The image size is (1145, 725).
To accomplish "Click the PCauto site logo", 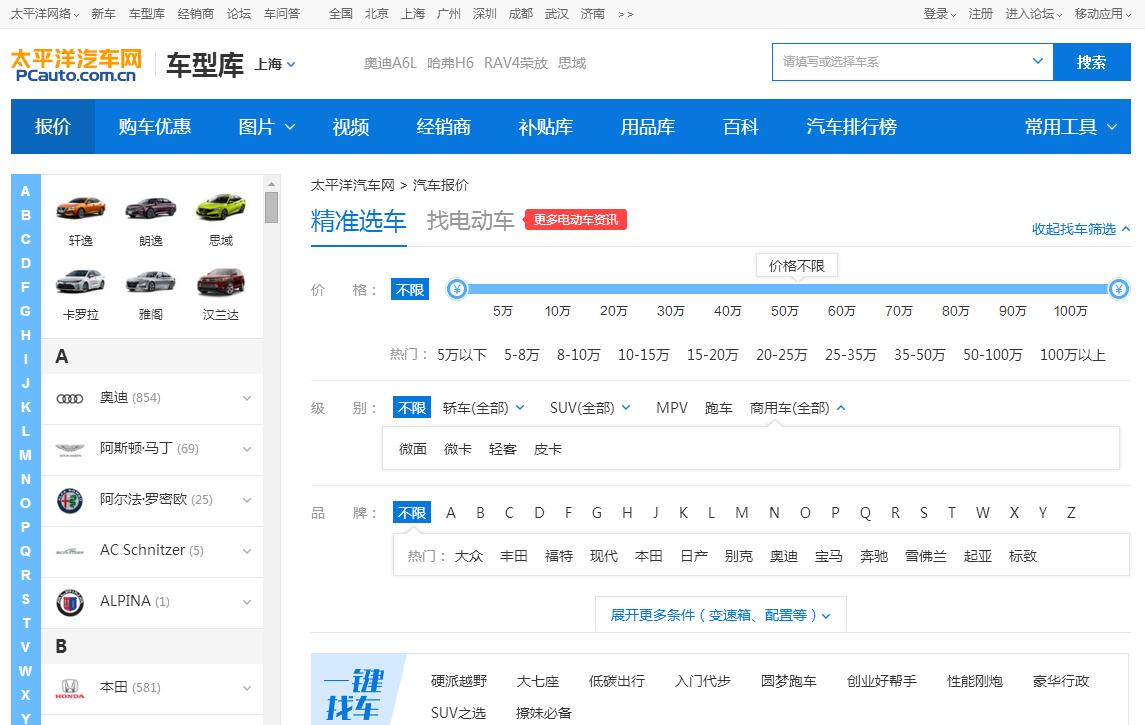I will point(76,64).
